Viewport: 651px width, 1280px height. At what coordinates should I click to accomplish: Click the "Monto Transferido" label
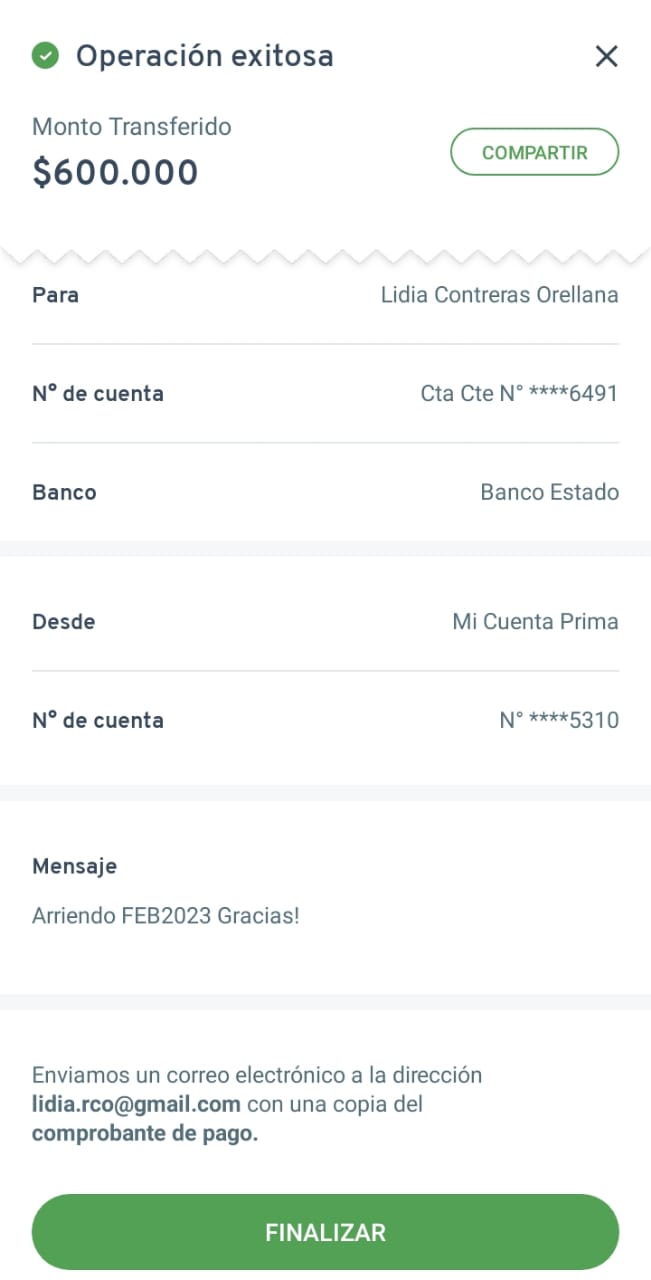[132, 127]
